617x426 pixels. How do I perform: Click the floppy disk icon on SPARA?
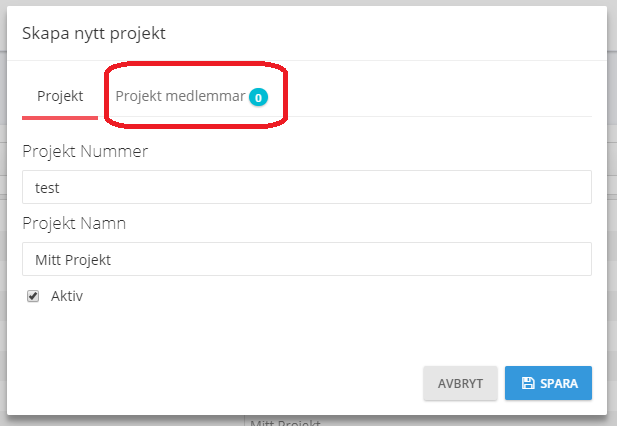[x=527, y=383]
